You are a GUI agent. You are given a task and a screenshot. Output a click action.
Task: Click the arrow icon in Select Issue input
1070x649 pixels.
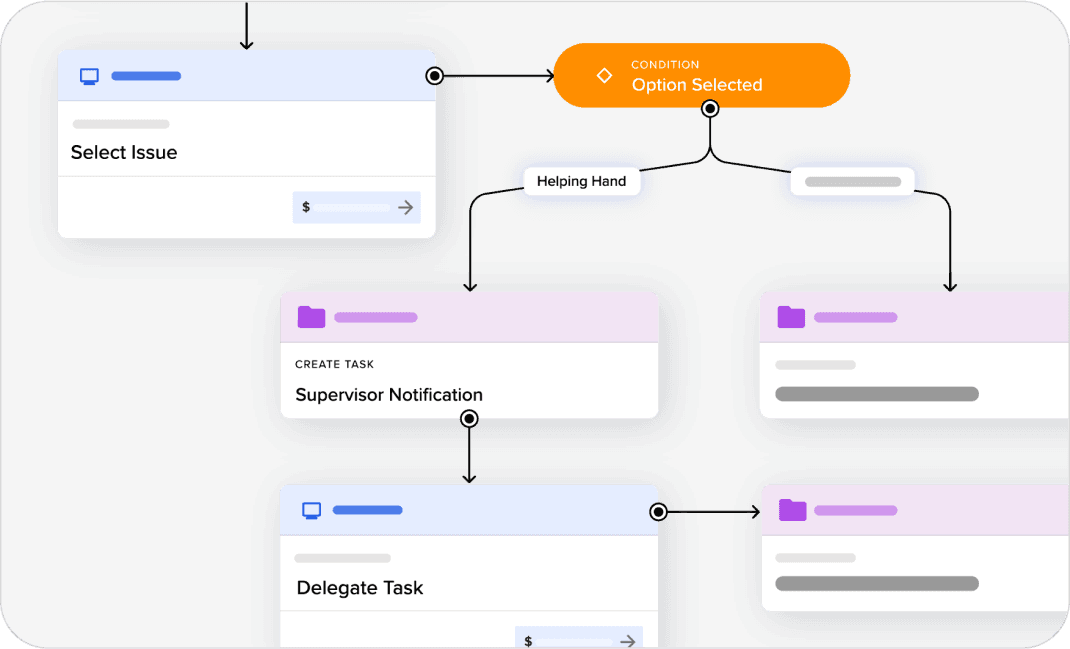[x=405, y=207]
